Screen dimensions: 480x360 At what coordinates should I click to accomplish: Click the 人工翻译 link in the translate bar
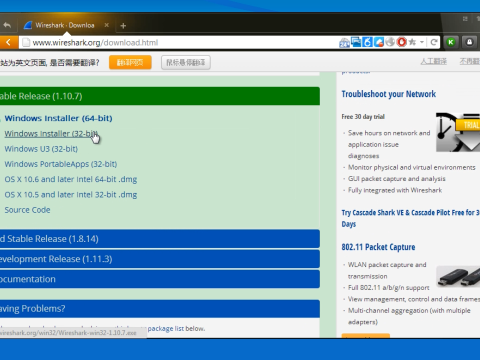433,61
